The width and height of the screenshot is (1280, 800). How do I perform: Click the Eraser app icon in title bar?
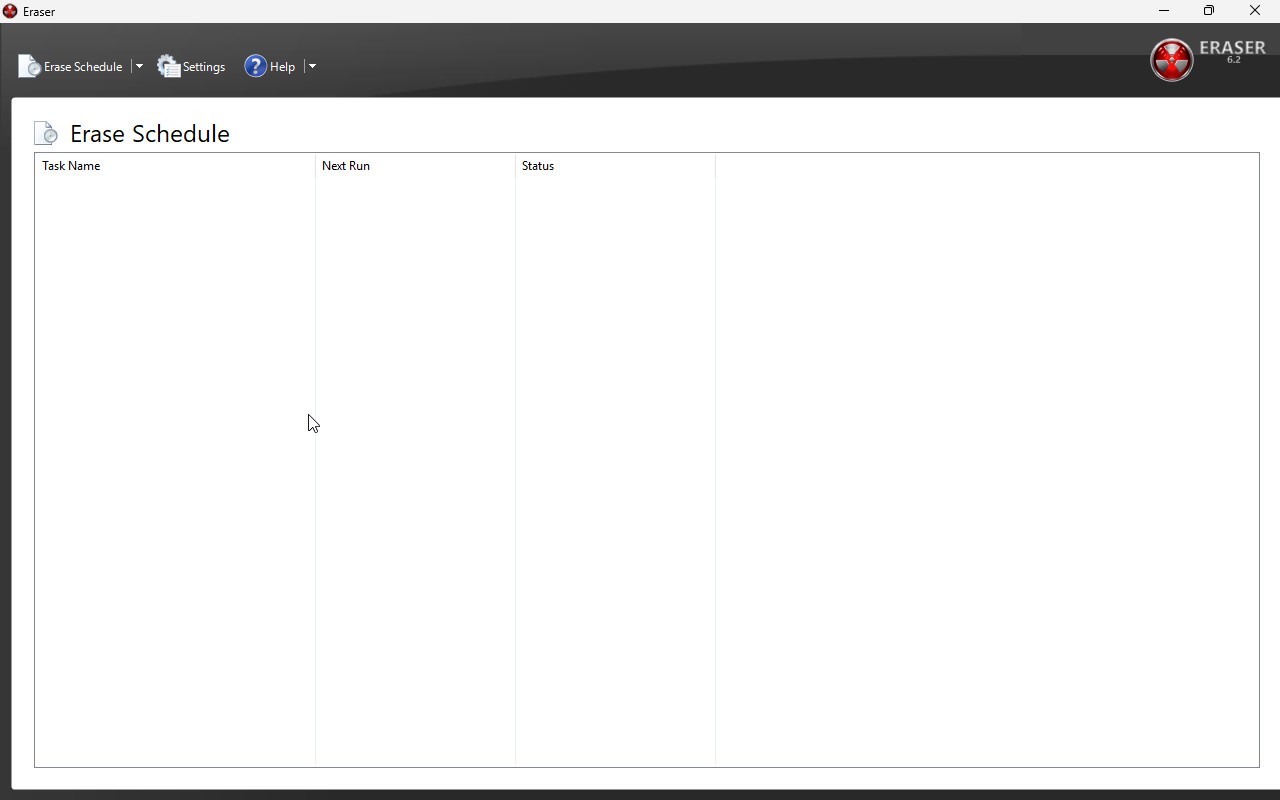click(10, 11)
